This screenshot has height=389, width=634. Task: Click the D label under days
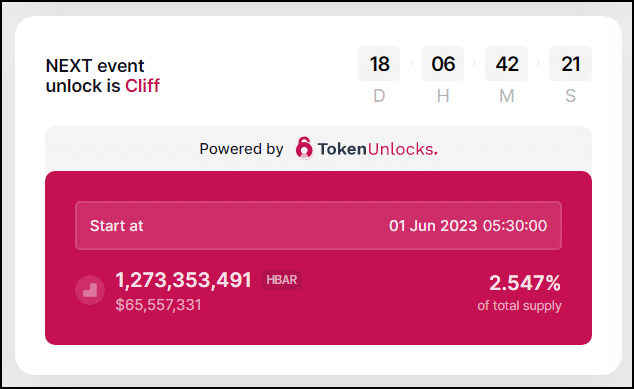pos(379,96)
